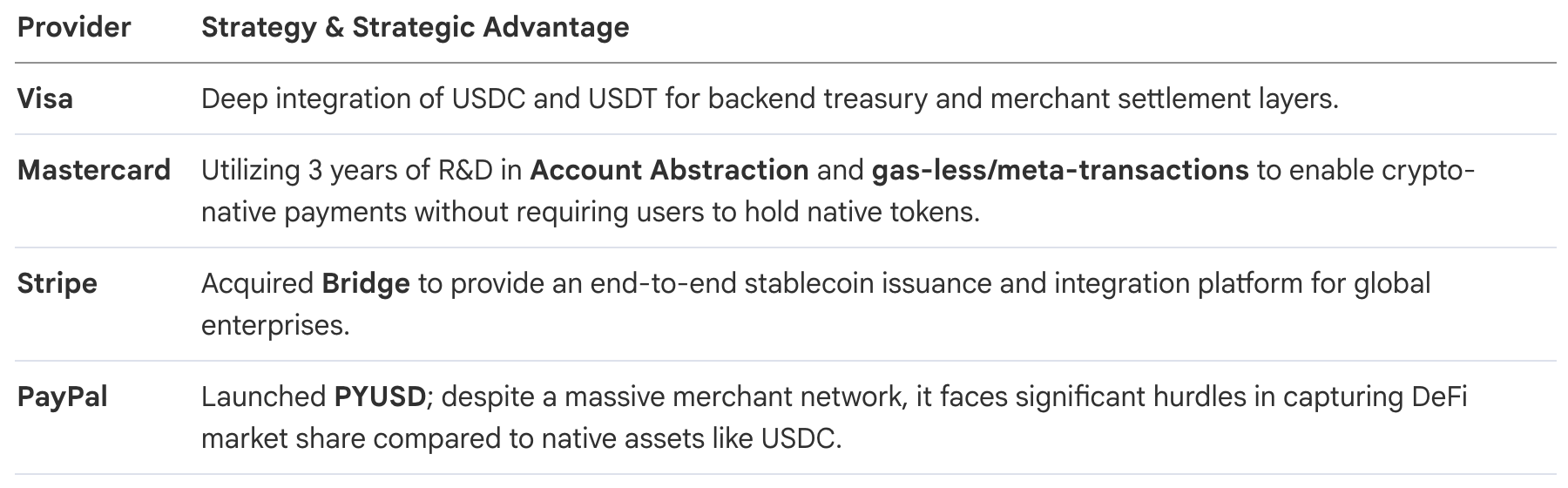Click the word 'enterprises' in Stripe row
This screenshot has width=1568, height=488.
(x=274, y=326)
